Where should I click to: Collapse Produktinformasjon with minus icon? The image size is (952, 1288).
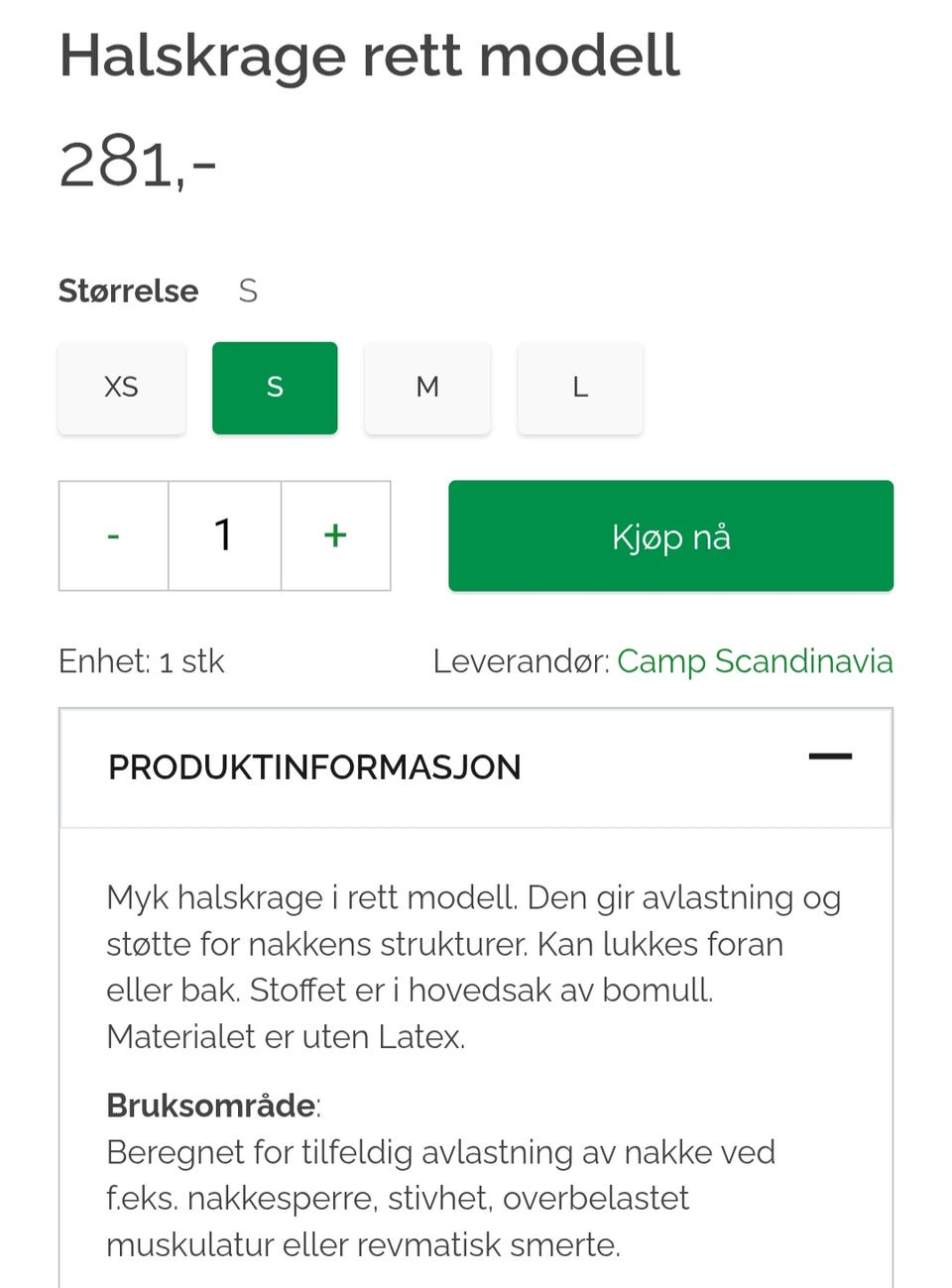click(830, 757)
